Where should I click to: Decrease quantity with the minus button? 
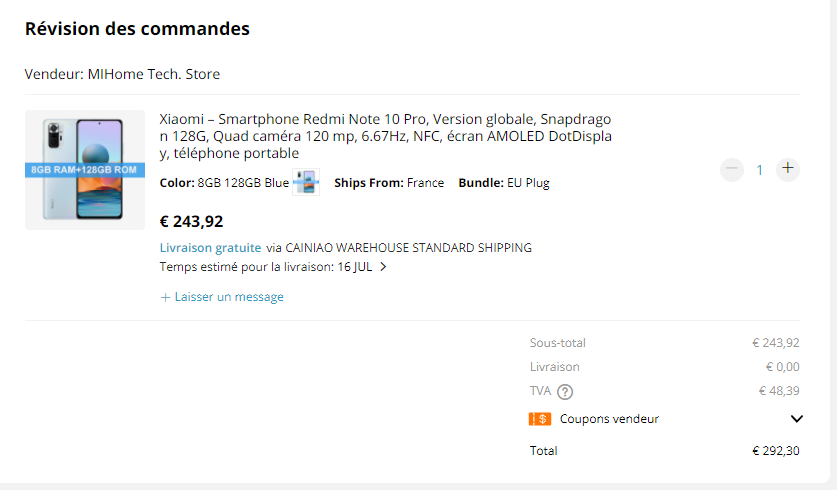(732, 169)
